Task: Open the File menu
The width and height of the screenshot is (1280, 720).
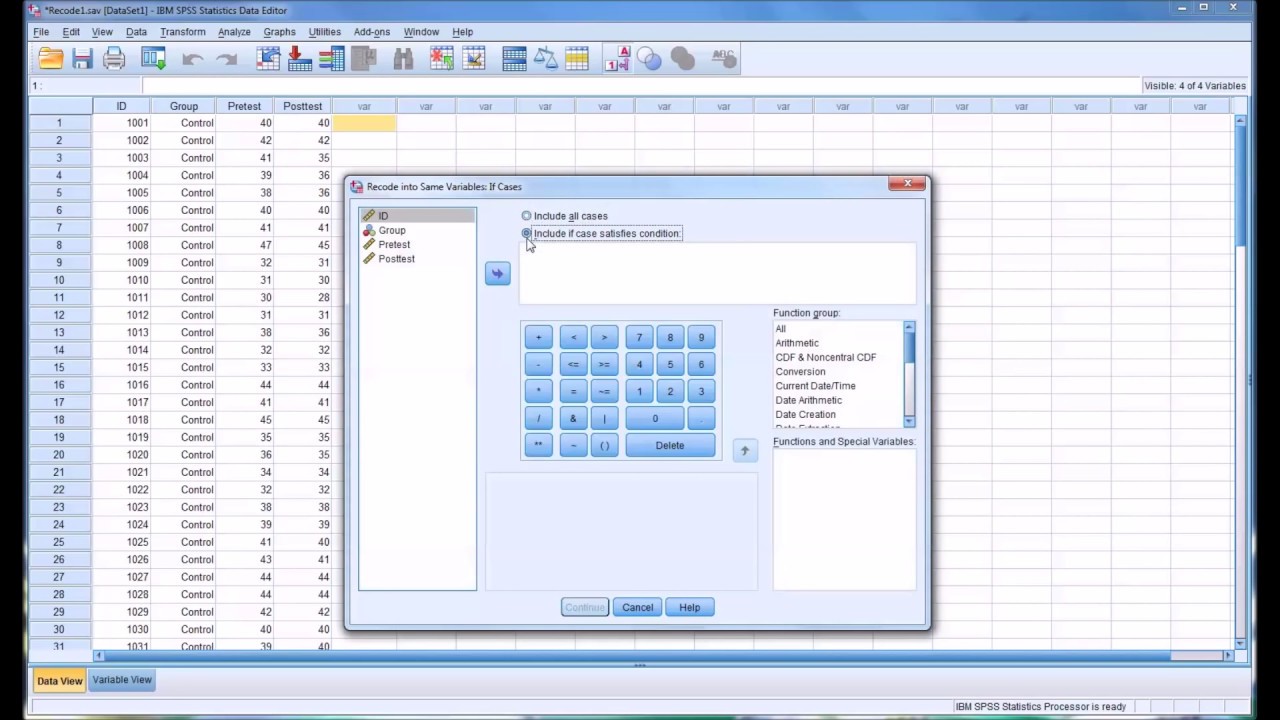Action: (41, 32)
